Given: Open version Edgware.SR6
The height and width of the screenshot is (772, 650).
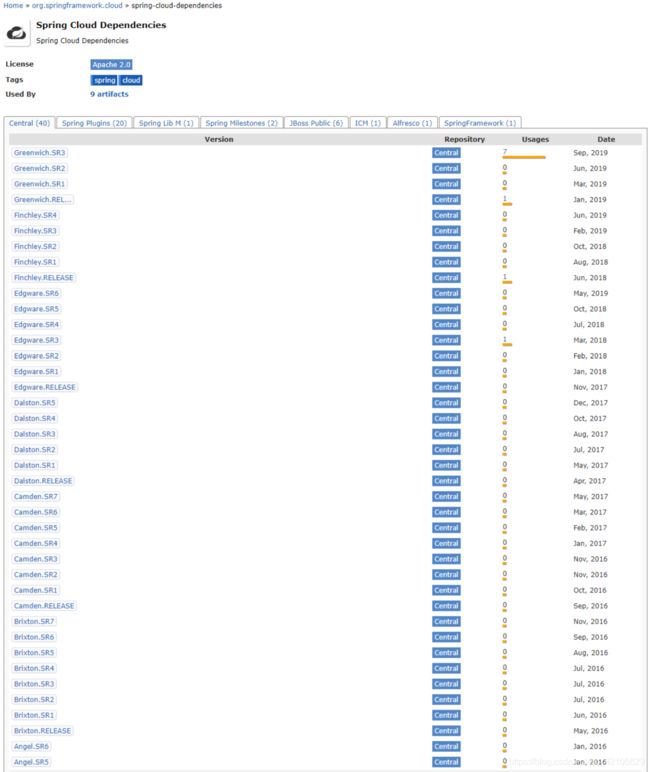Looking at the screenshot, I should [36, 293].
